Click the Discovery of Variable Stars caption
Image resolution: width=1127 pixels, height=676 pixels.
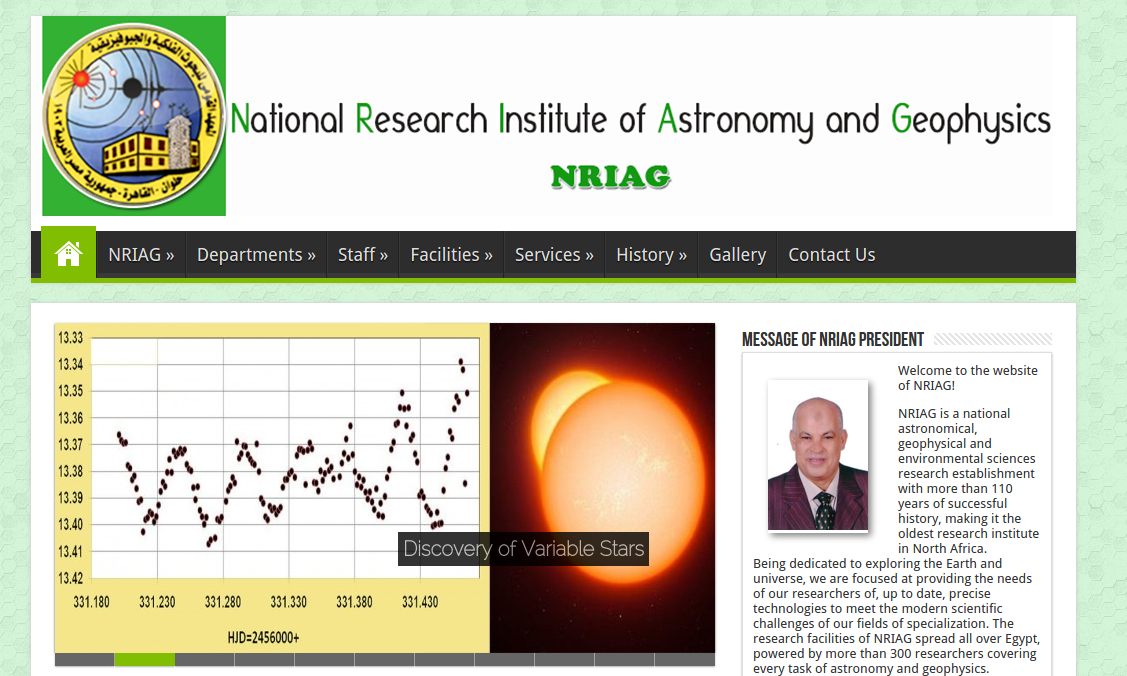tap(523, 549)
